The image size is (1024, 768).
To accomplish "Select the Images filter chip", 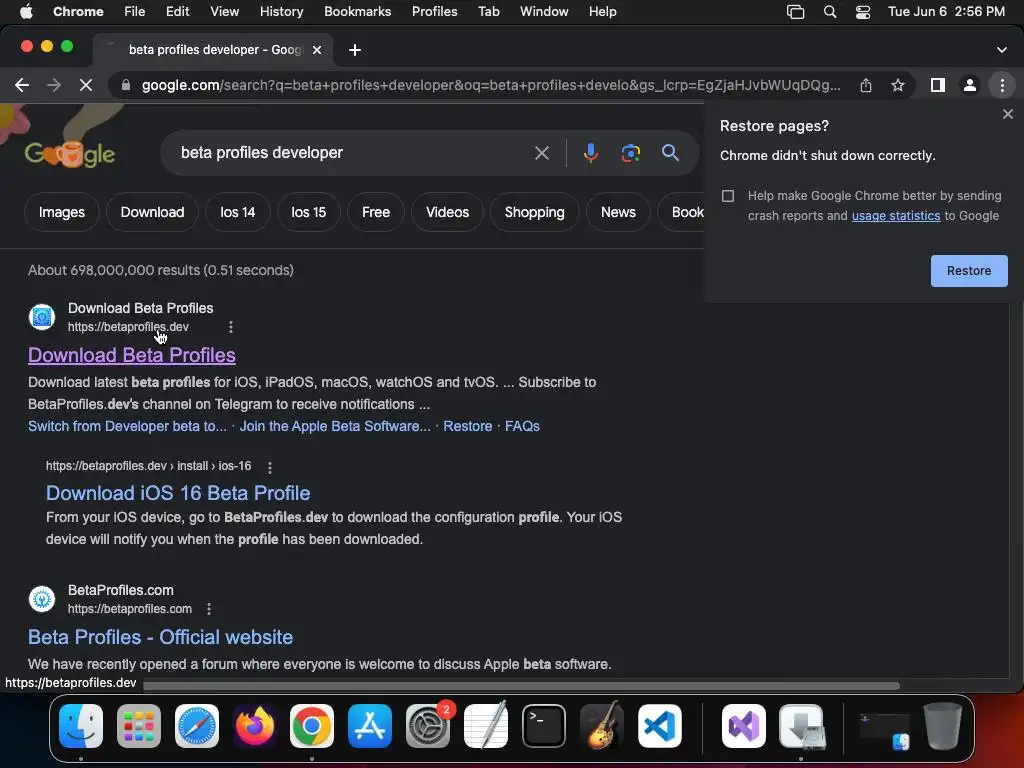I will pos(61,212).
